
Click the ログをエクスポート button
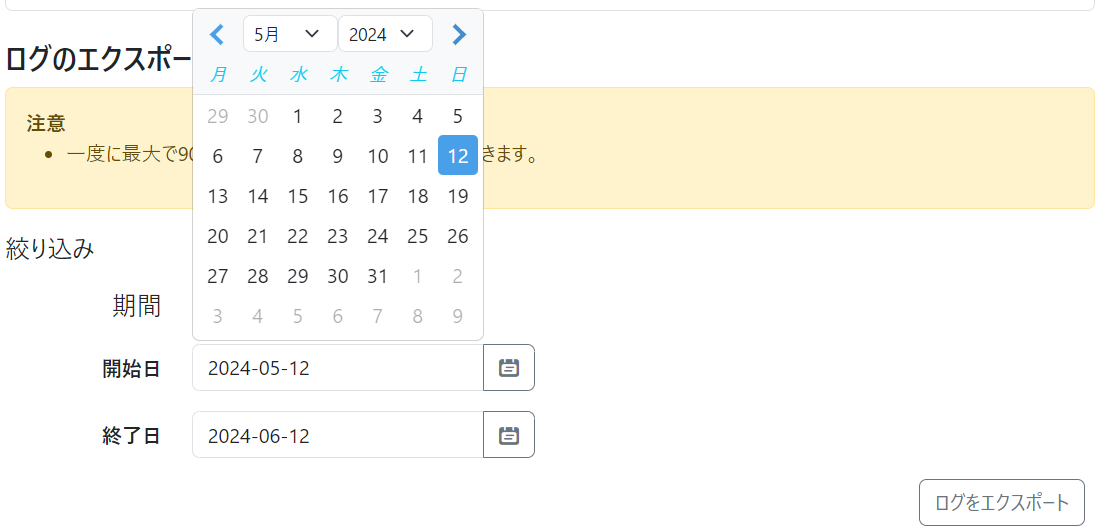(x=1001, y=503)
